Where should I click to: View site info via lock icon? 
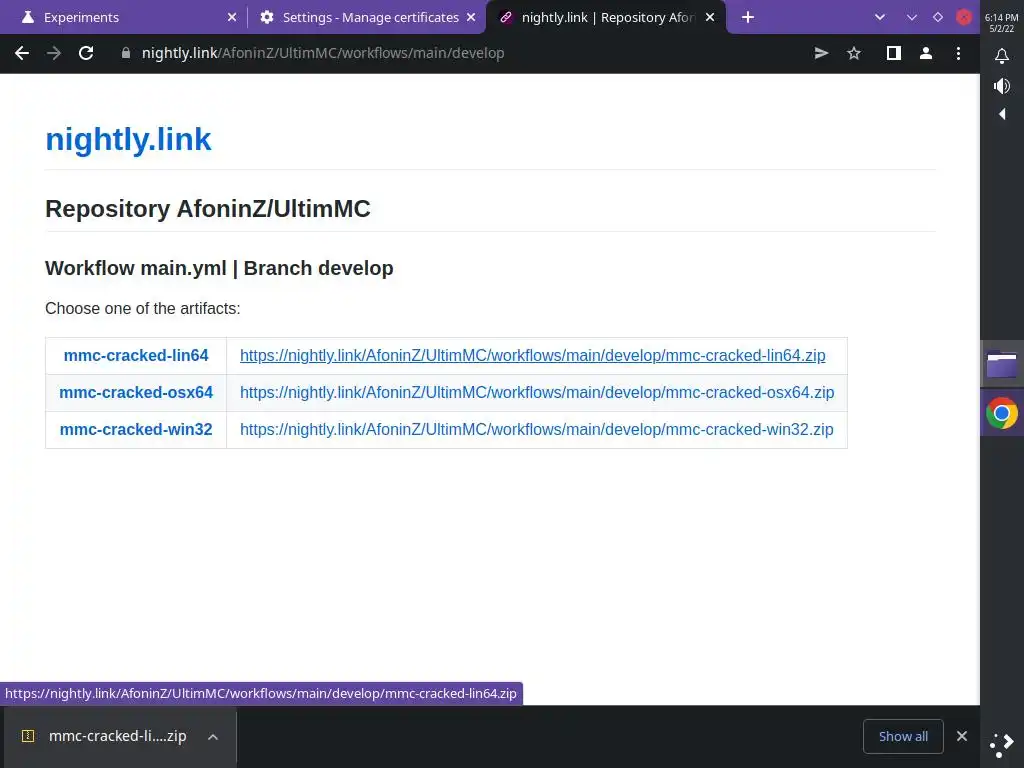click(x=126, y=54)
